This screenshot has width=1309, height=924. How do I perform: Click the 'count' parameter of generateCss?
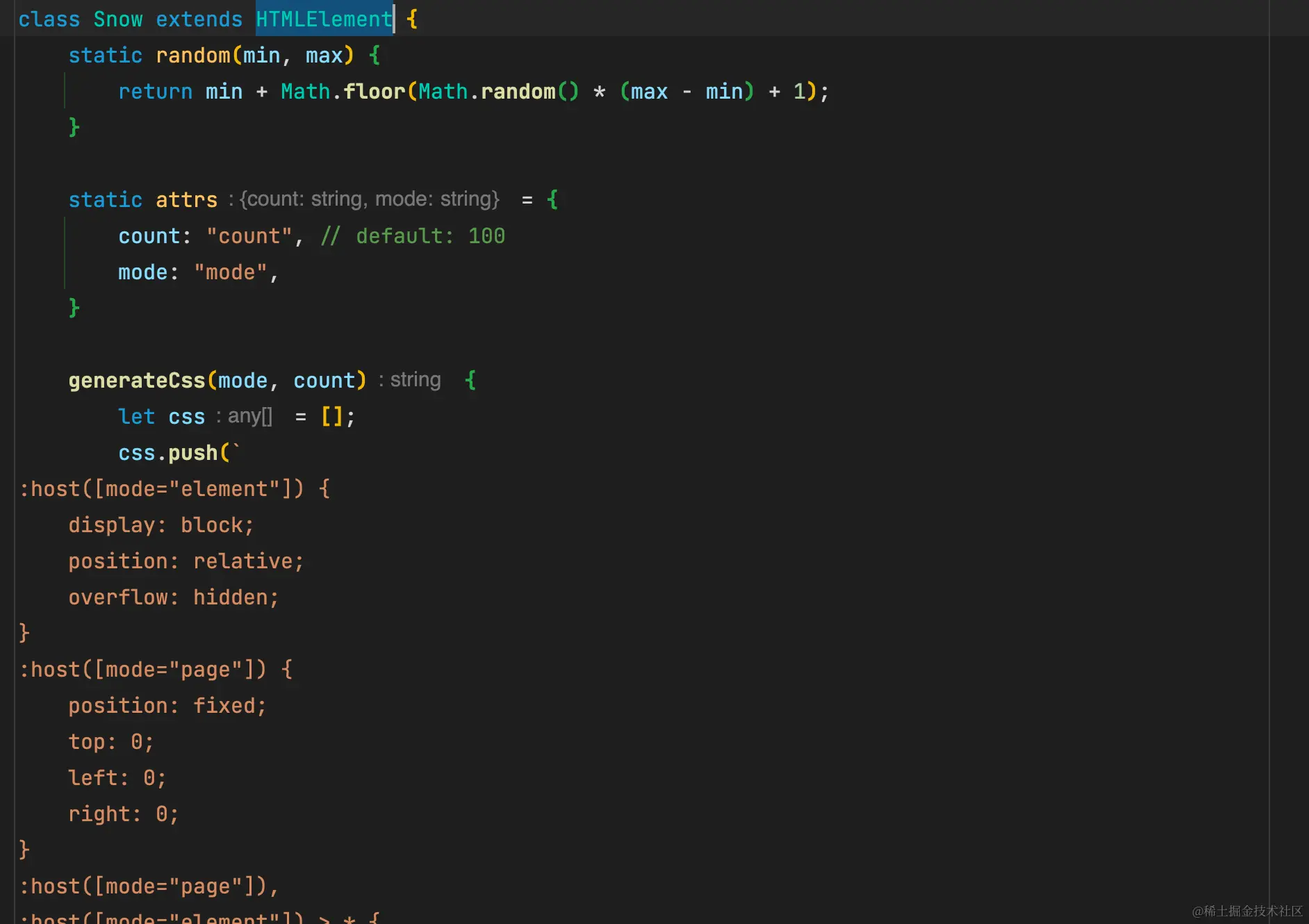[324, 380]
